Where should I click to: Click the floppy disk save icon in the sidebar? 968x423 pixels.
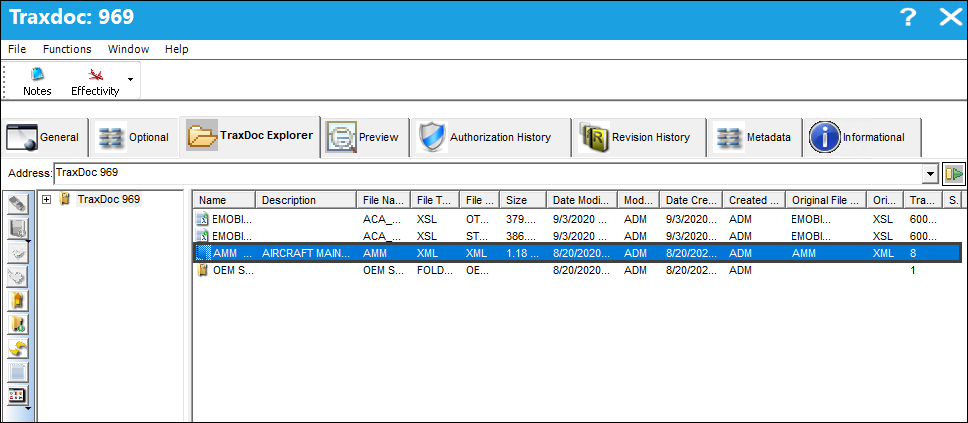click(x=17, y=229)
